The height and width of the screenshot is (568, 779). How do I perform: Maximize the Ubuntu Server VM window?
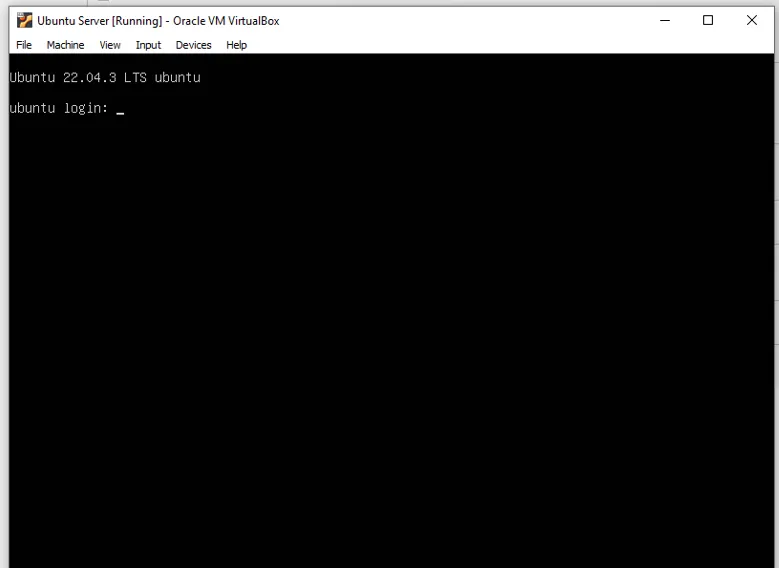(x=708, y=20)
